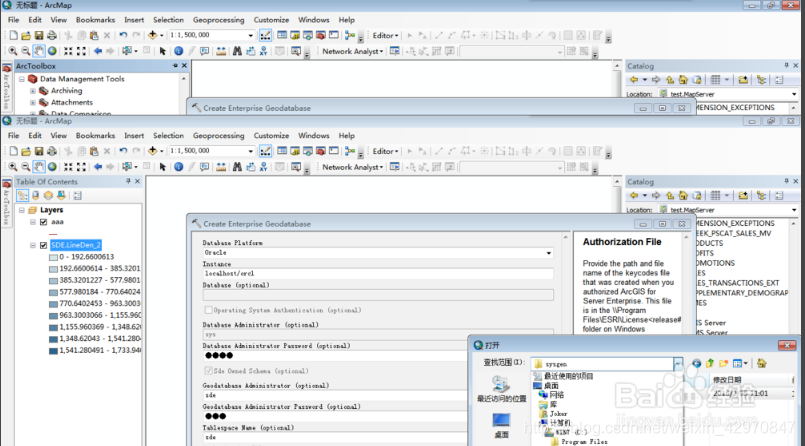The height and width of the screenshot is (446, 805).
Task: Open 查找范围 sysgen dropdown
Action: click(678, 364)
